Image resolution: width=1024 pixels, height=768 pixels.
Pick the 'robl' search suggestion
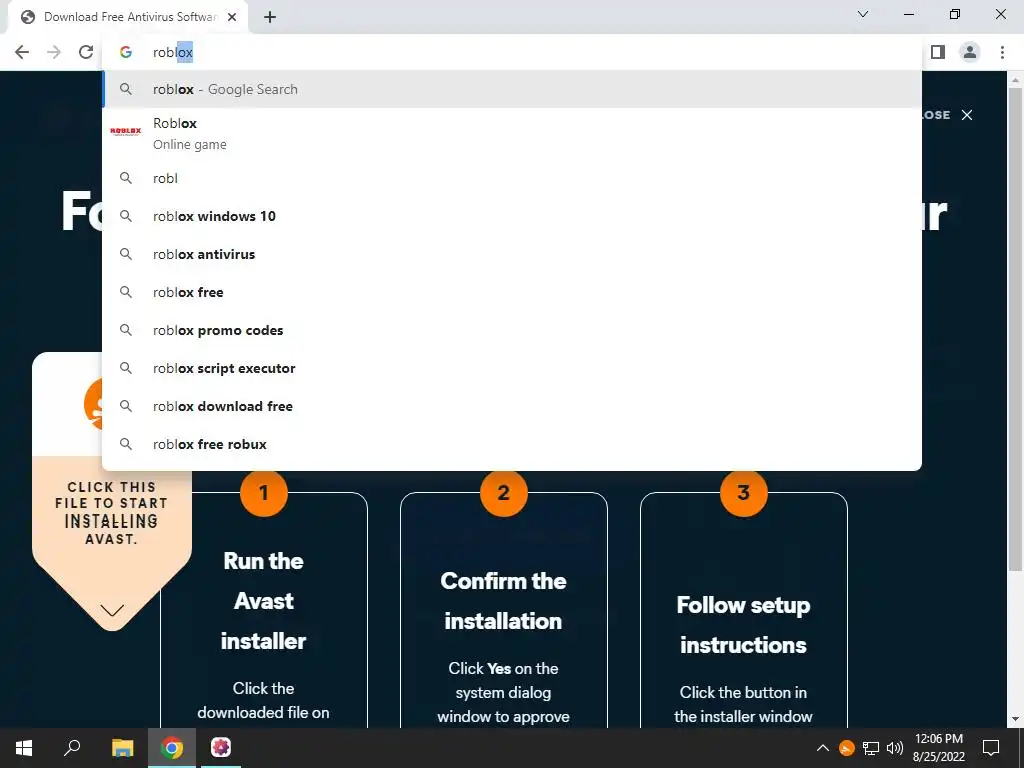click(x=512, y=178)
